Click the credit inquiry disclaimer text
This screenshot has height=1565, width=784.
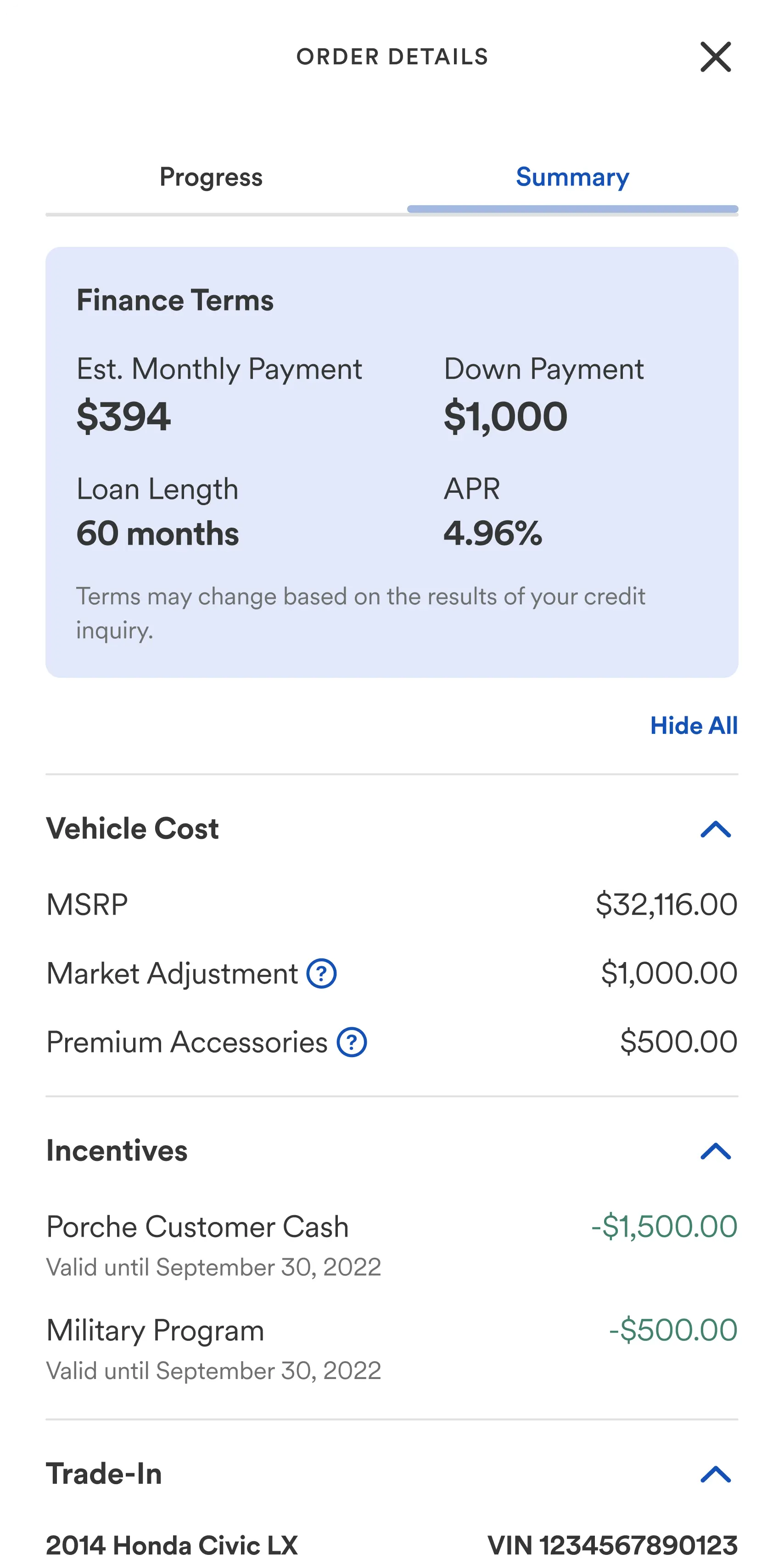[360, 613]
